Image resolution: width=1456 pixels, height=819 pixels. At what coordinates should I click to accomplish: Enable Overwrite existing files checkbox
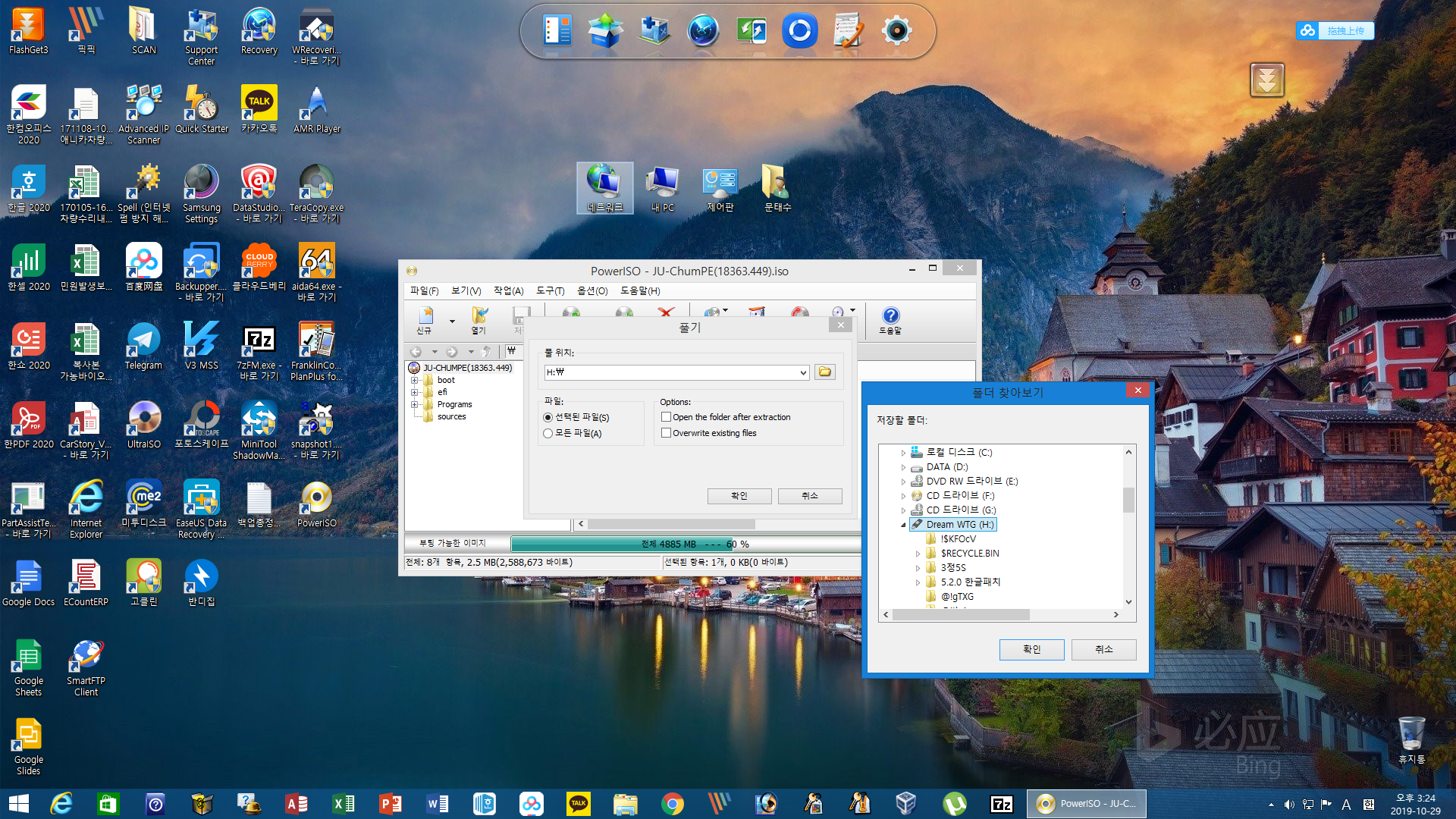[x=666, y=433]
